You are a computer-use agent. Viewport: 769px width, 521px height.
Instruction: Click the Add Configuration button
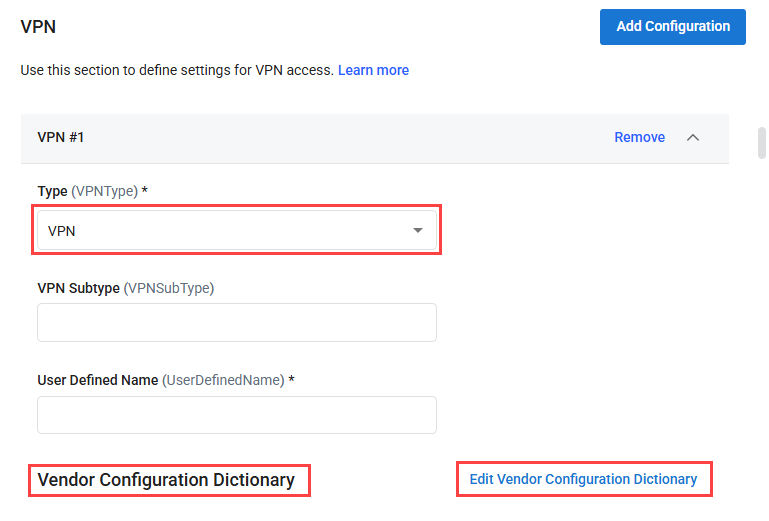pos(672,27)
